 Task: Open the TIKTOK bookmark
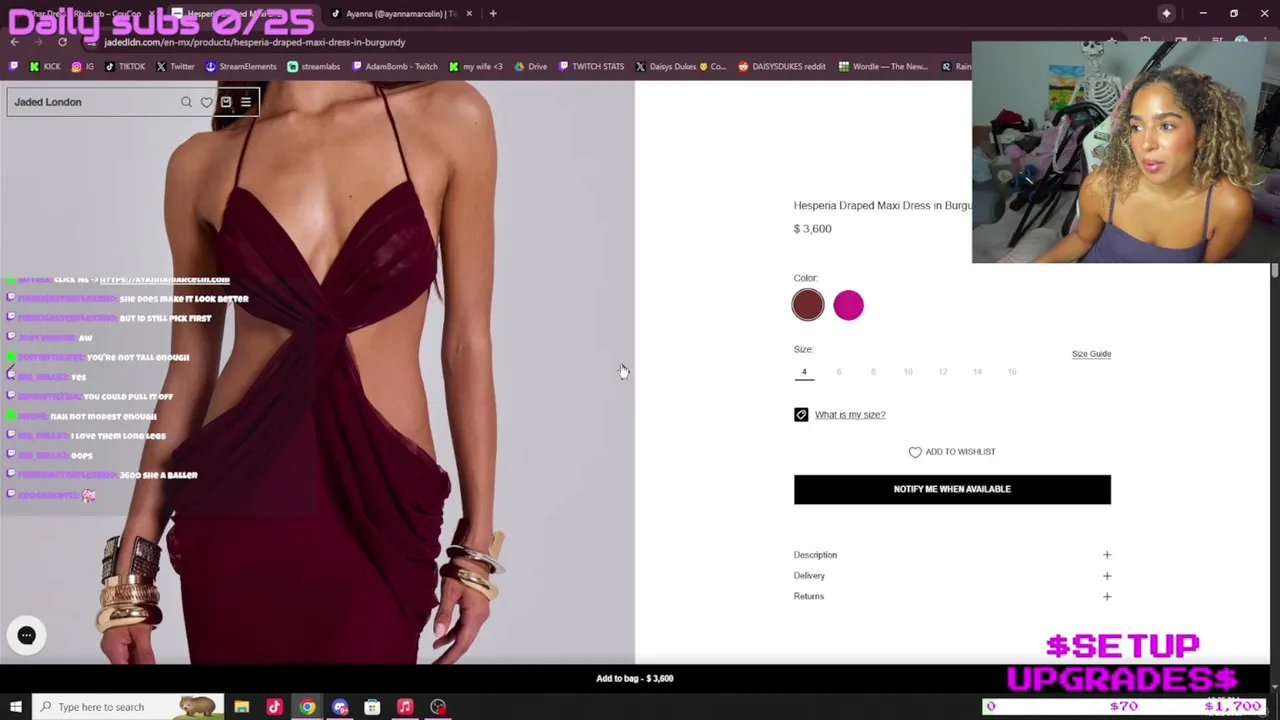coord(125,67)
